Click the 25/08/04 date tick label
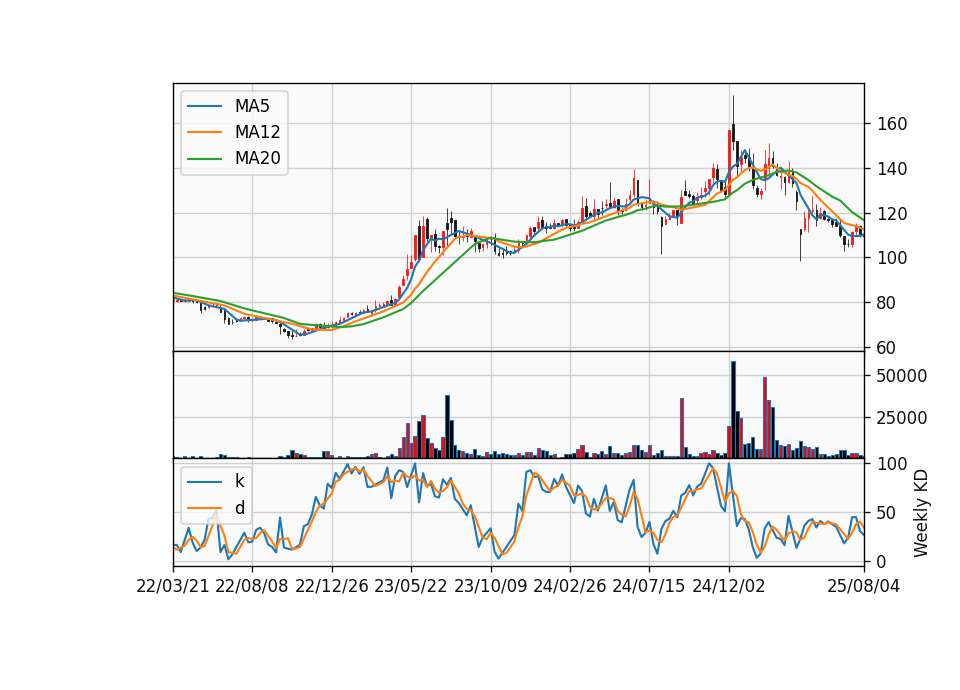960x690 pixels. click(x=864, y=586)
